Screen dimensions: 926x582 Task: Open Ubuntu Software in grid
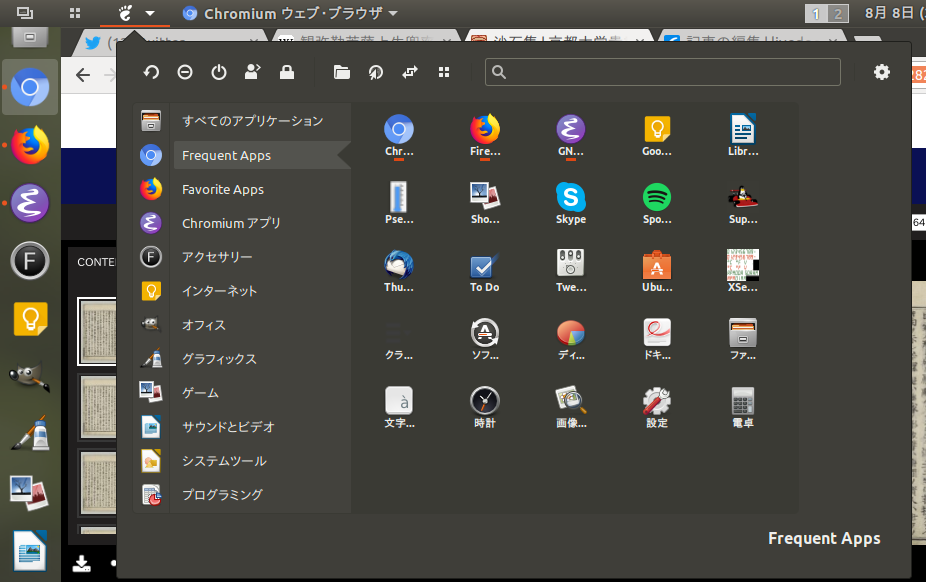[657, 272]
